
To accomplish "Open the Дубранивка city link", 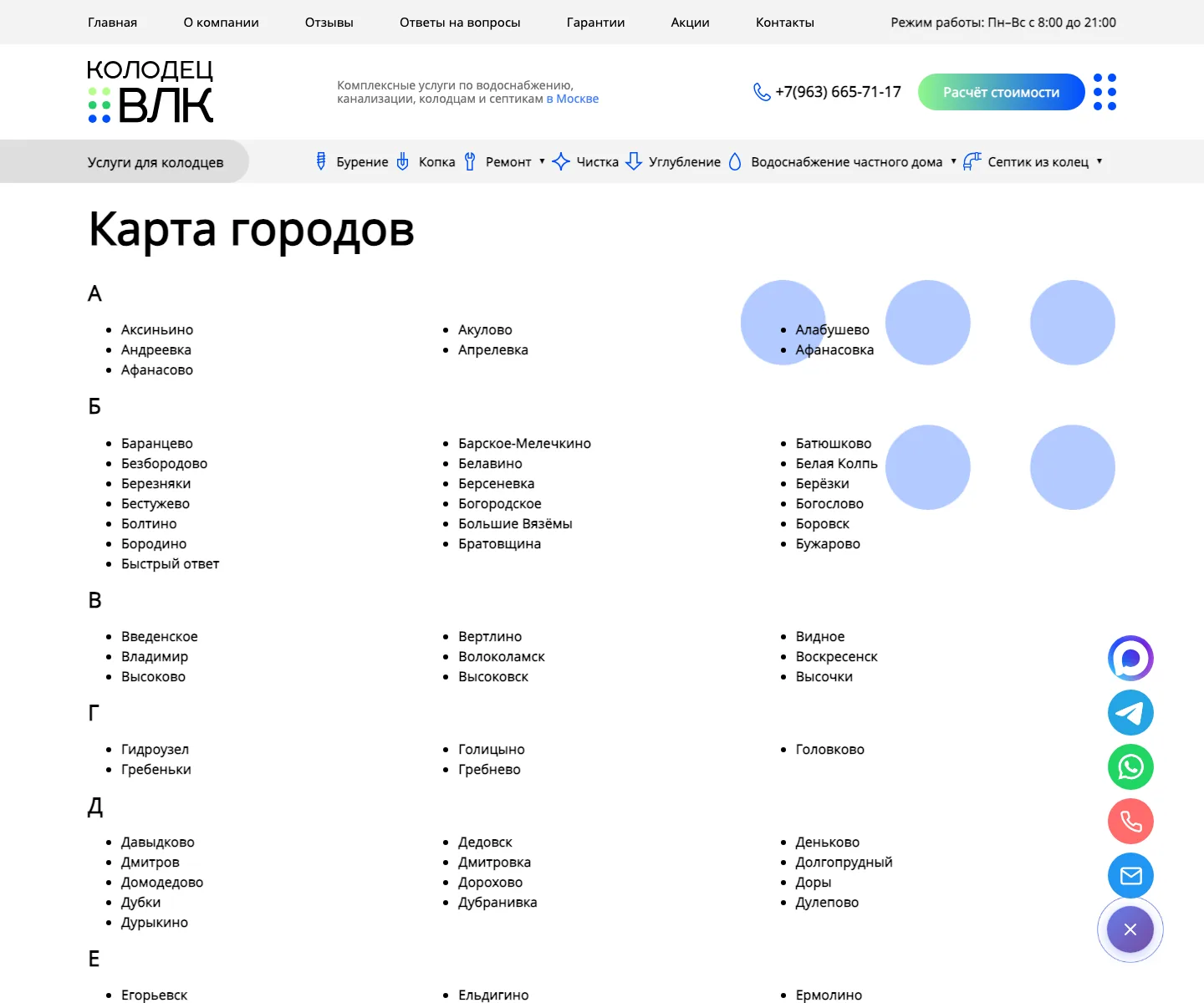I will pyautogui.click(x=497, y=903).
